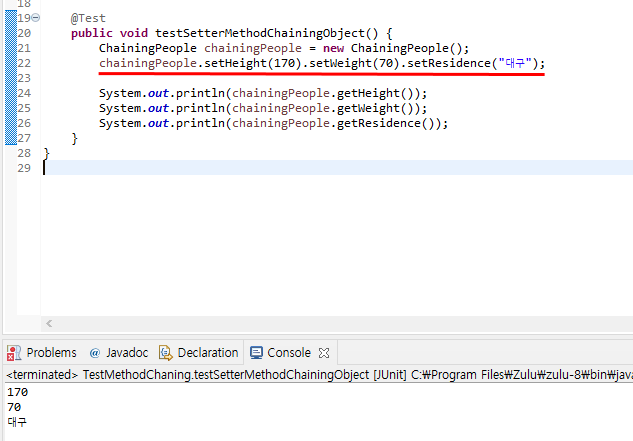Click the horizontal scroll left arrow
Screen dimensions: 633x441
[x=49, y=323]
